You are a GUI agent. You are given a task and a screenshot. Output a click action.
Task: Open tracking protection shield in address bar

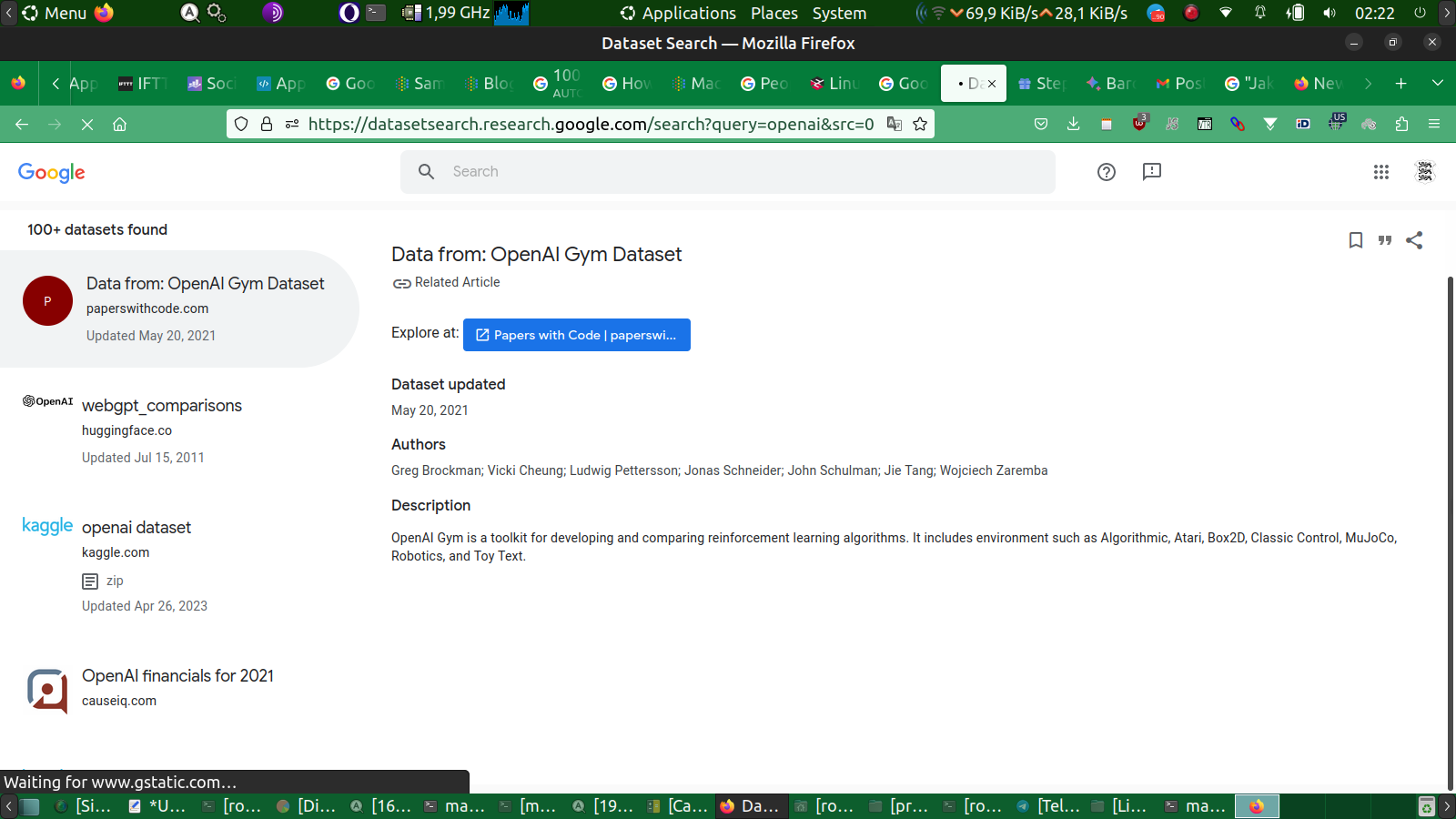241,124
